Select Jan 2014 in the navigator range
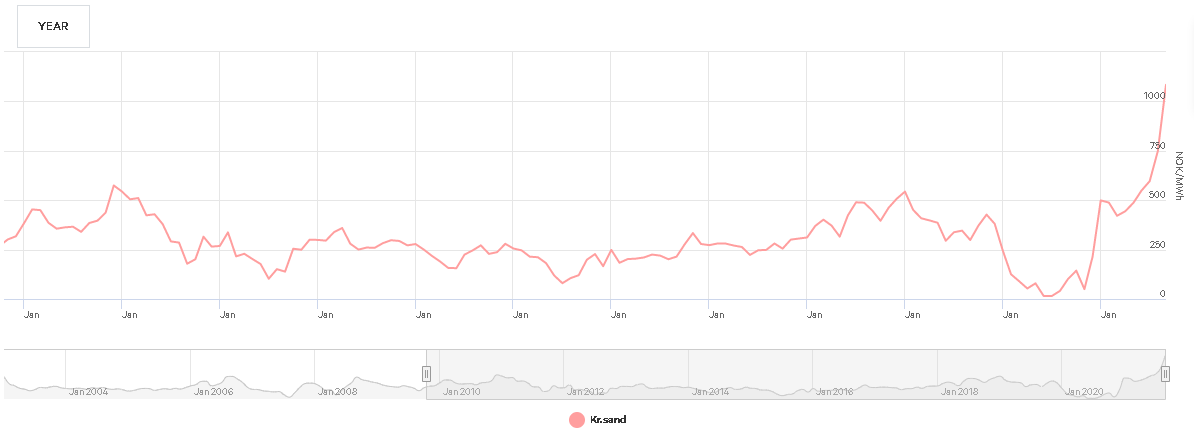The height and width of the screenshot is (439, 1194). [711, 391]
